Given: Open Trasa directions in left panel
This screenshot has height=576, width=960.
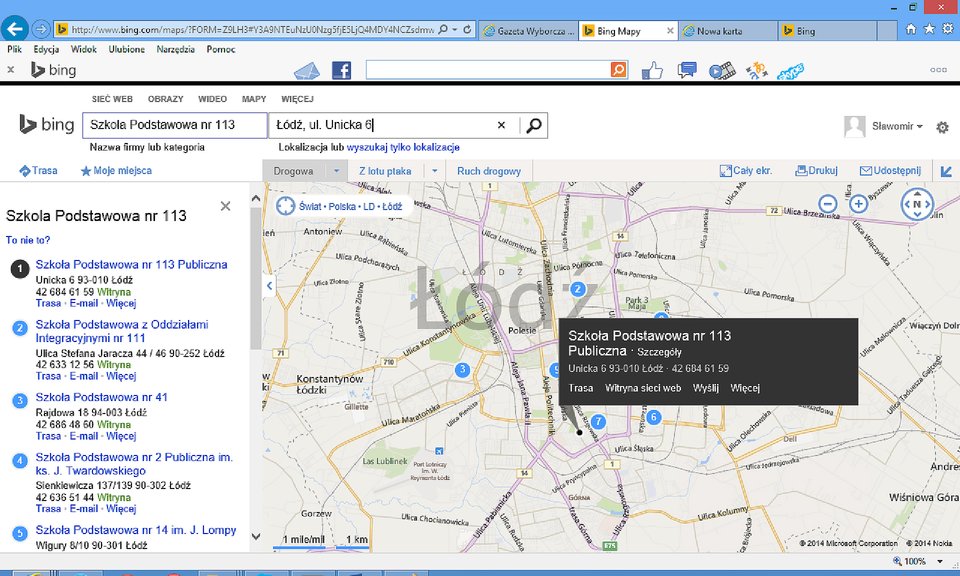Looking at the screenshot, I should (x=38, y=171).
